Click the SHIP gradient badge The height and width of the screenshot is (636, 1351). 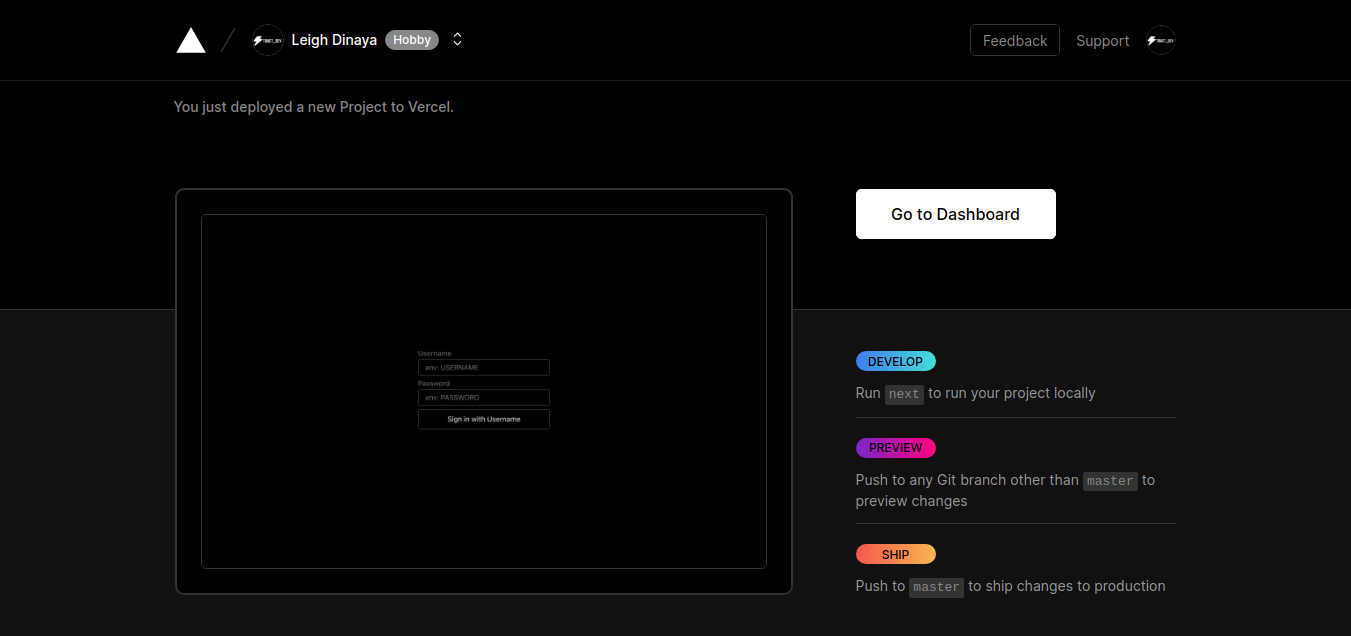tap(896, 554)
